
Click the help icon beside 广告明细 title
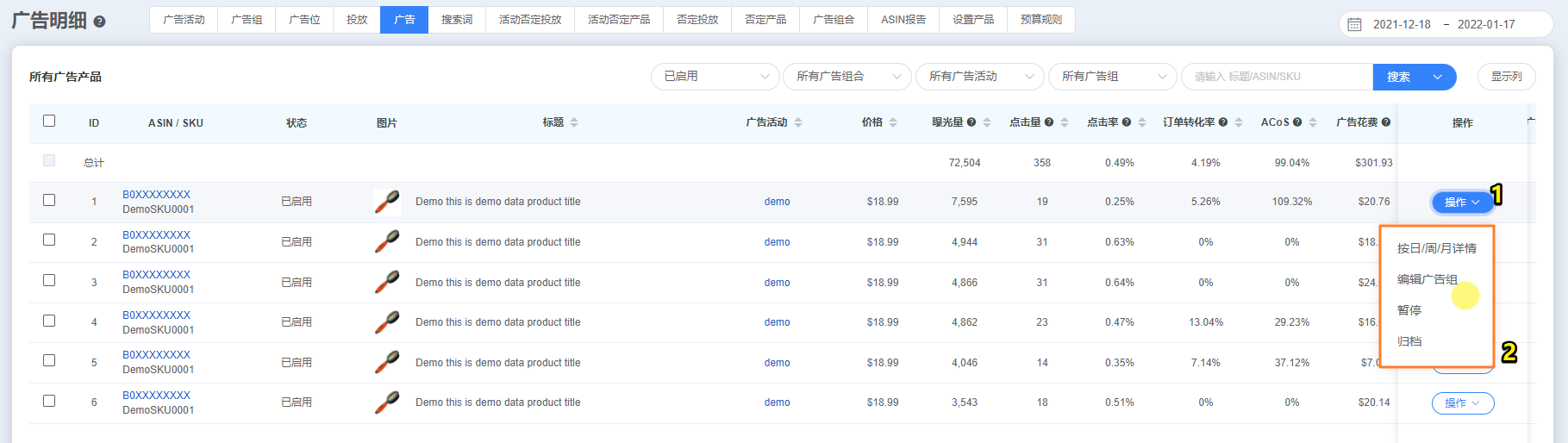coord(99,22)
